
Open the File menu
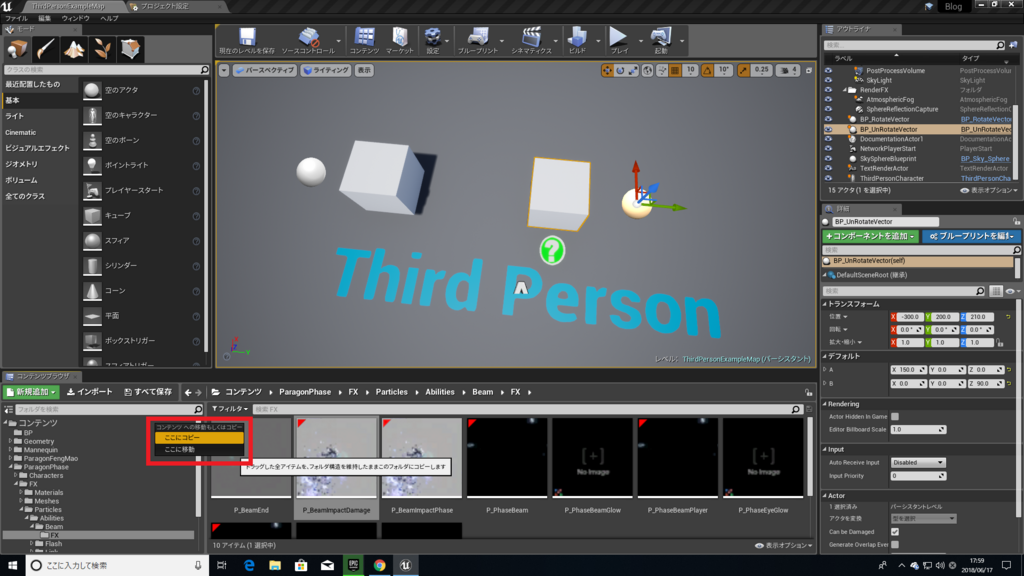(x=16, y=18)
